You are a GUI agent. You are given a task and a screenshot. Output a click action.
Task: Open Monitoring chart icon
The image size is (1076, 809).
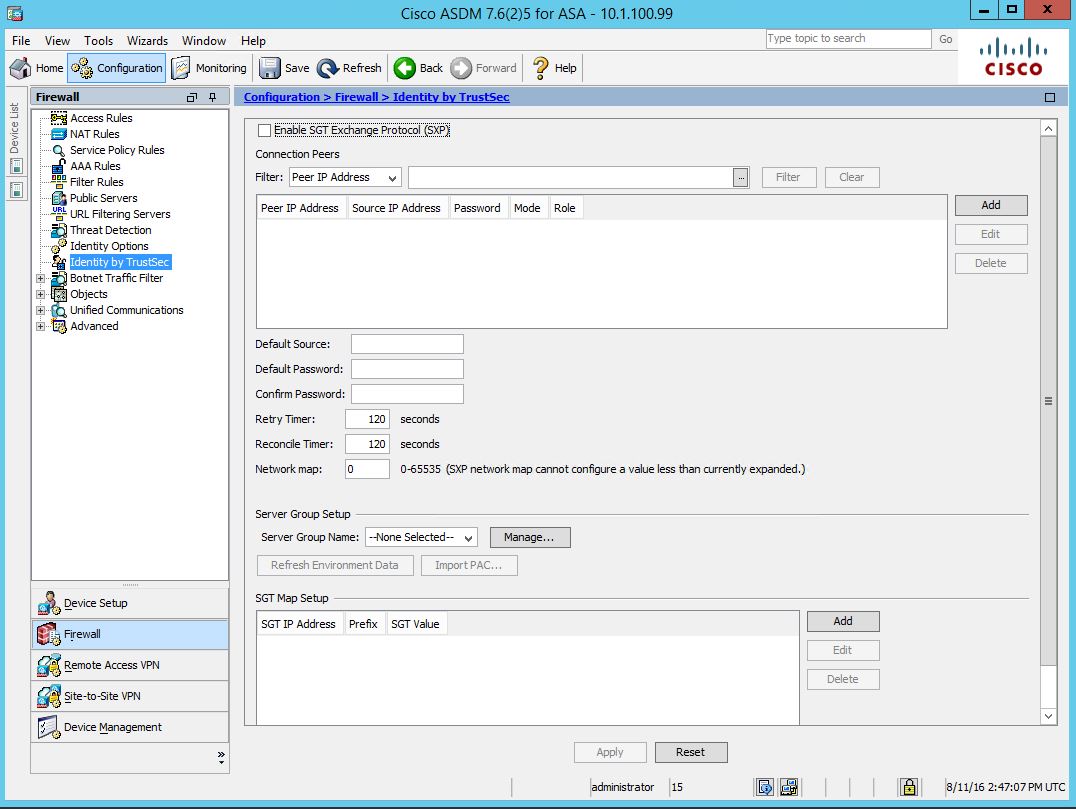pyautogui.click(x=180, y=68)
